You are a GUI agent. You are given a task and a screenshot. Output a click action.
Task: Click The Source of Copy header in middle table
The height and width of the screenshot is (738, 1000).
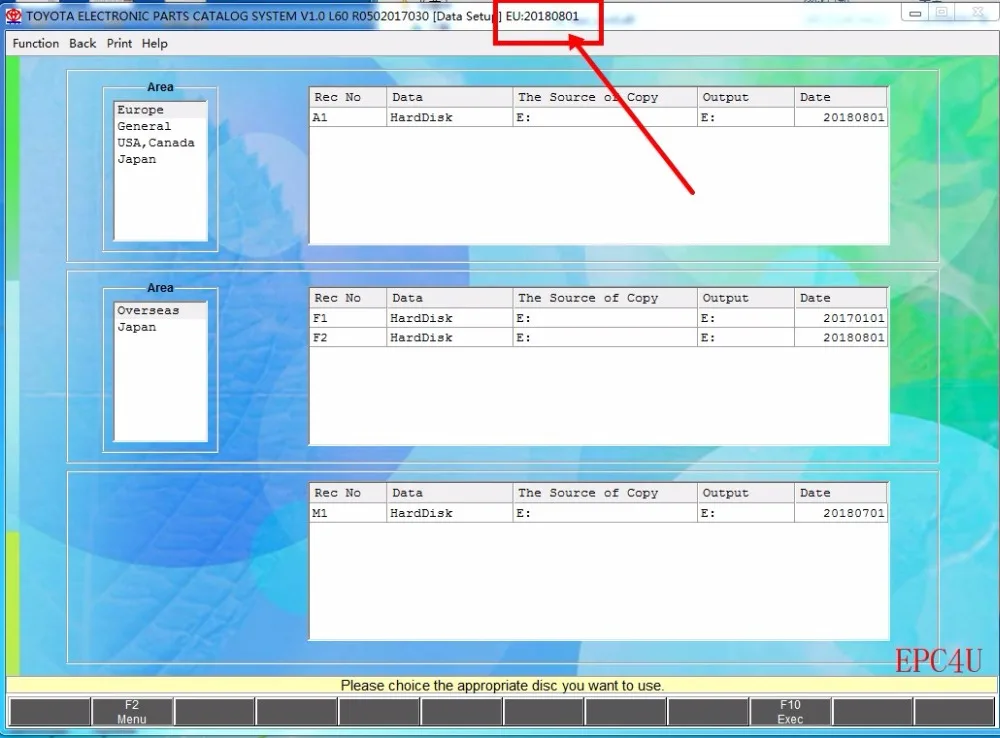point(605,298)
